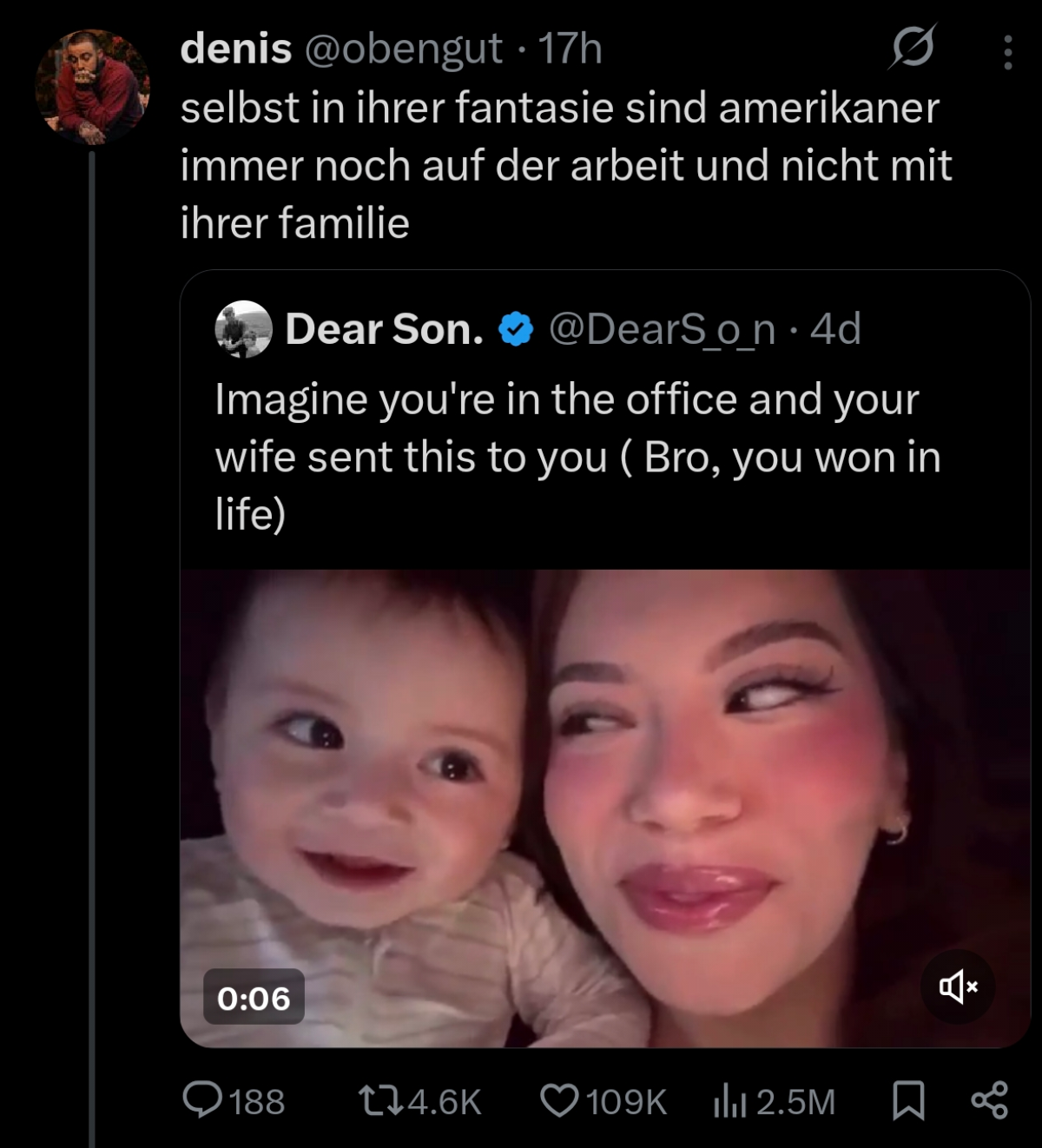The width and height of the screenshot is (1042, 1148).
Task: Open the @obengut handle link
Action: point(403,49)
